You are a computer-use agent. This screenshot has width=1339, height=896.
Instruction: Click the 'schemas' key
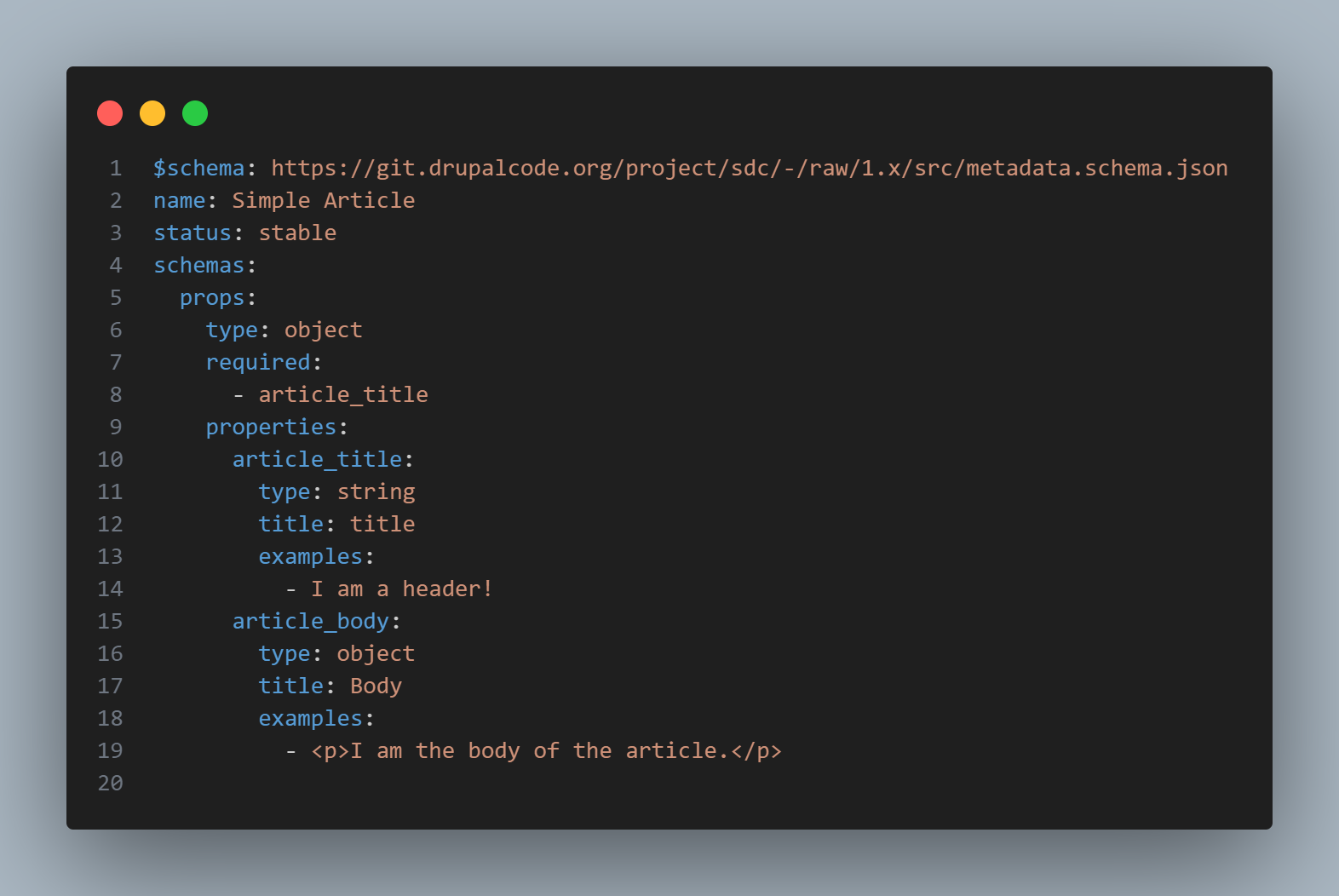(198, 266)
